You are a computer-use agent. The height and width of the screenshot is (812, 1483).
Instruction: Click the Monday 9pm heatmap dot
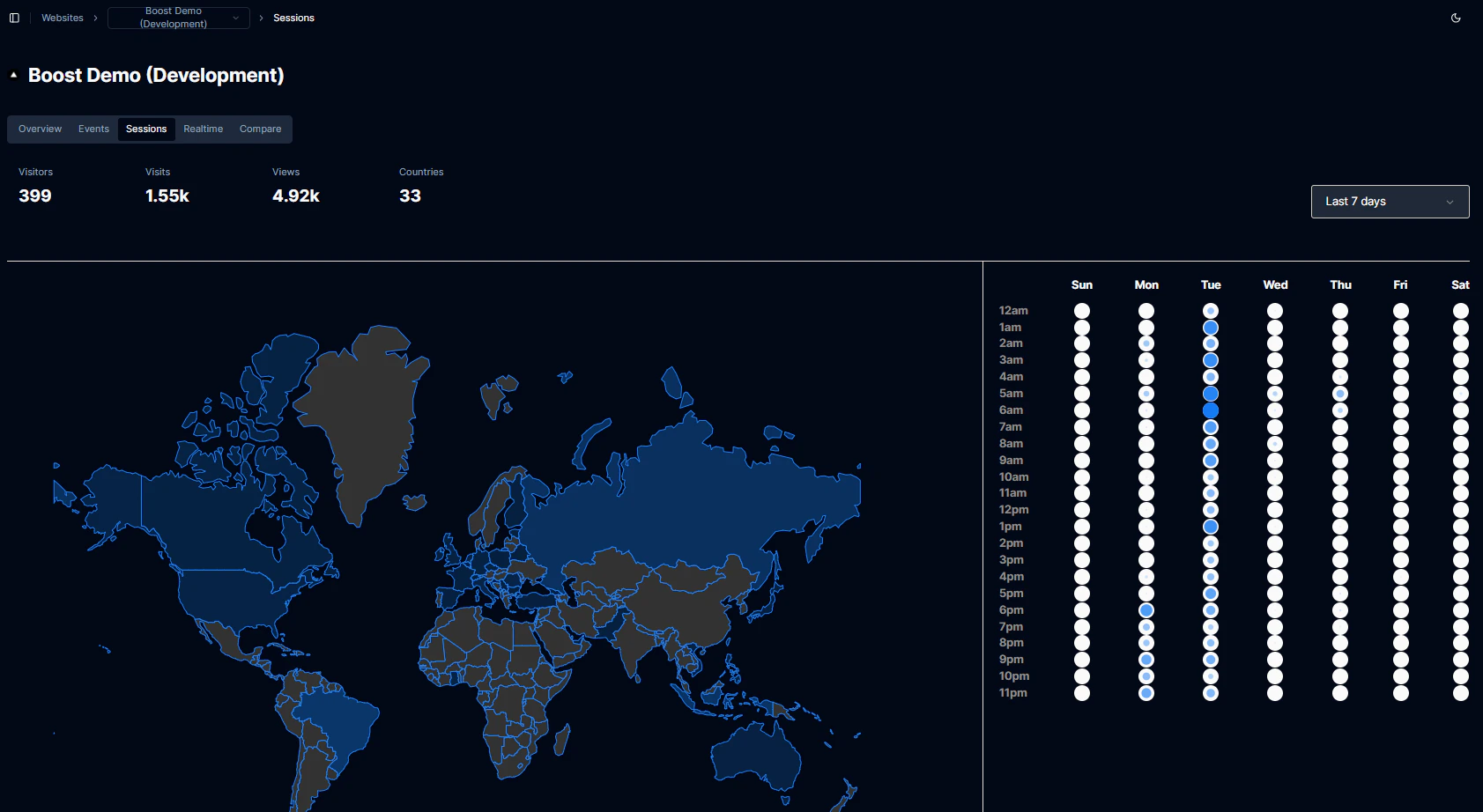tap(1146, 660)
